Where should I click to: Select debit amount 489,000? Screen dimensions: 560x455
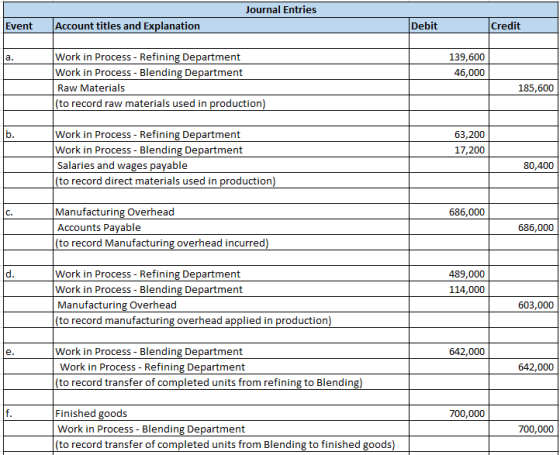(449, 274)
